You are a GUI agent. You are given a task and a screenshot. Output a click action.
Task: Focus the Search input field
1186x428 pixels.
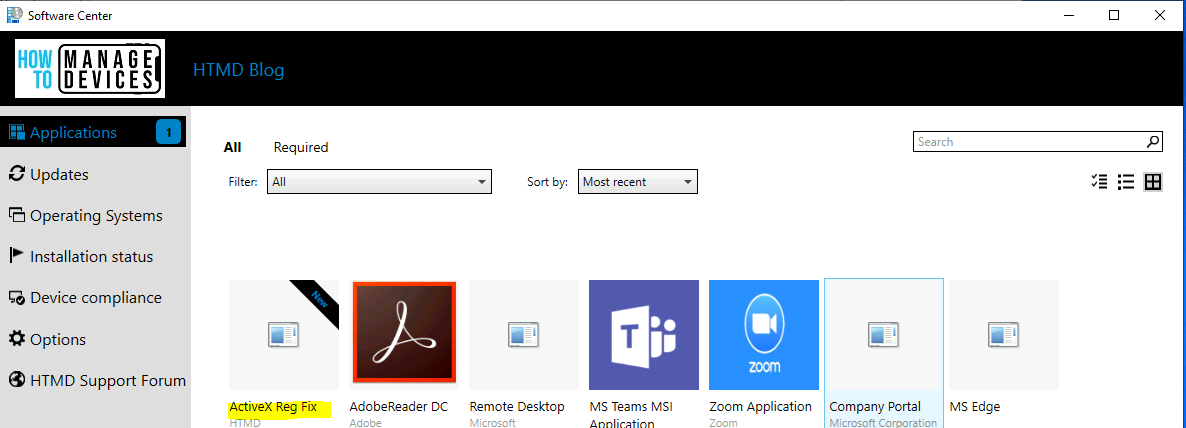(x=1028, y=142)
